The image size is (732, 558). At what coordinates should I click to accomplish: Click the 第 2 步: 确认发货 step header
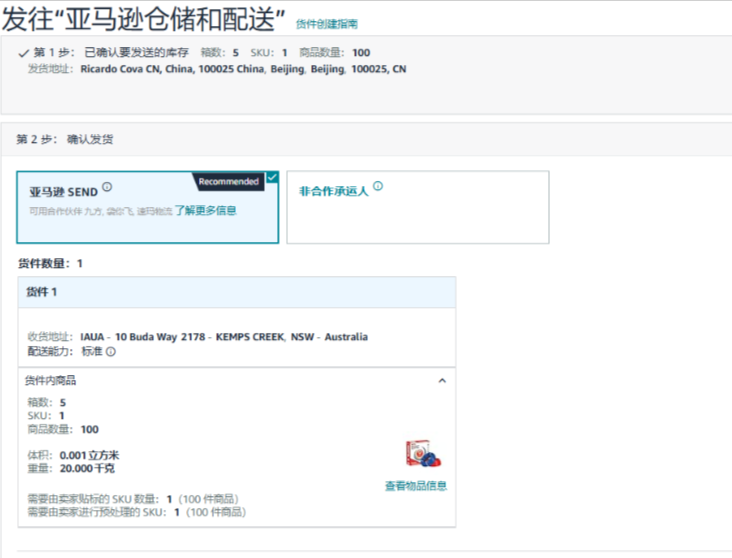64,139
